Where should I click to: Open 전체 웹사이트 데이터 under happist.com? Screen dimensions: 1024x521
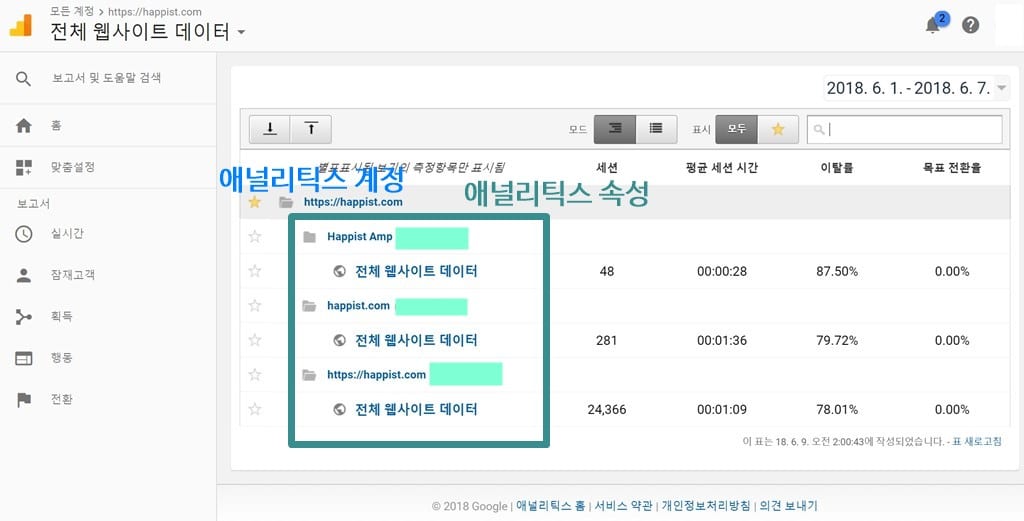coord(416,340)
